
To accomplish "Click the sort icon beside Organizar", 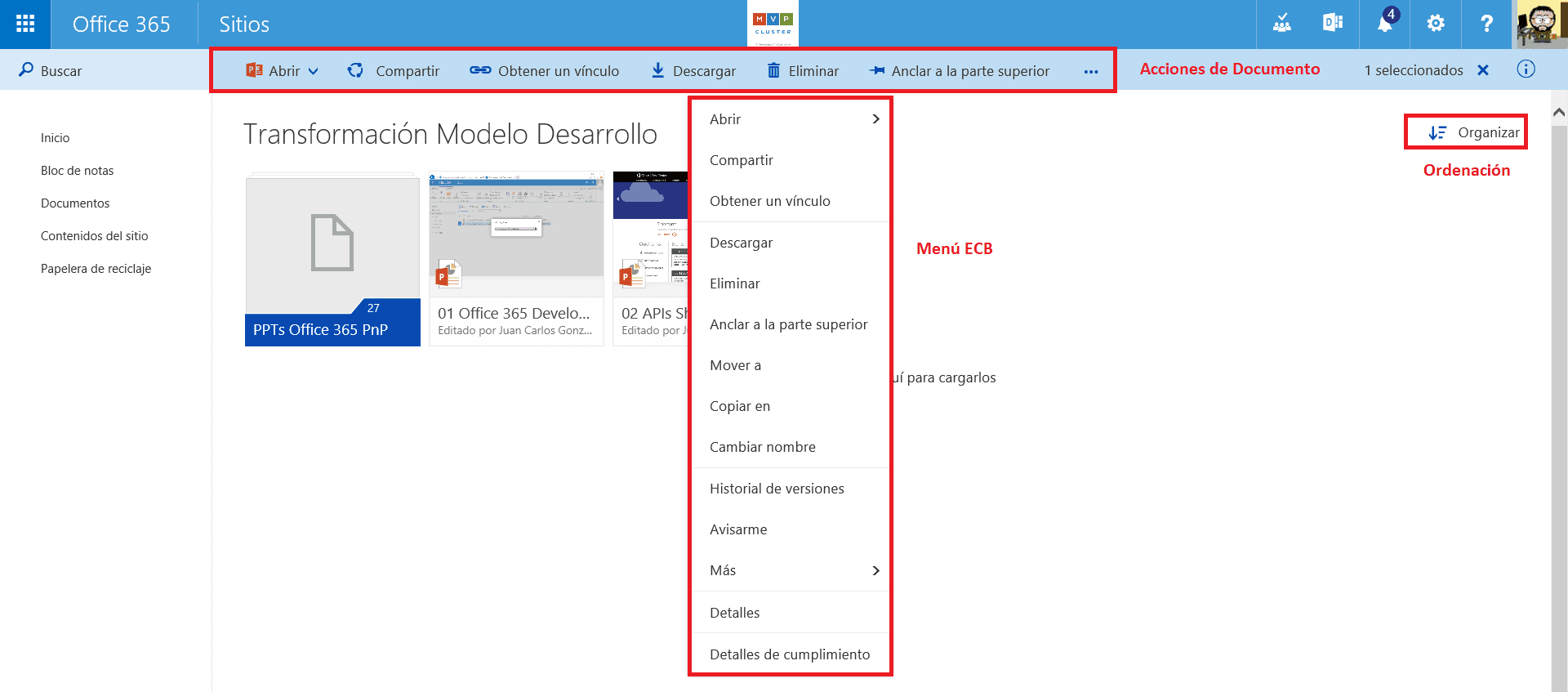I will click(1437, 132).
